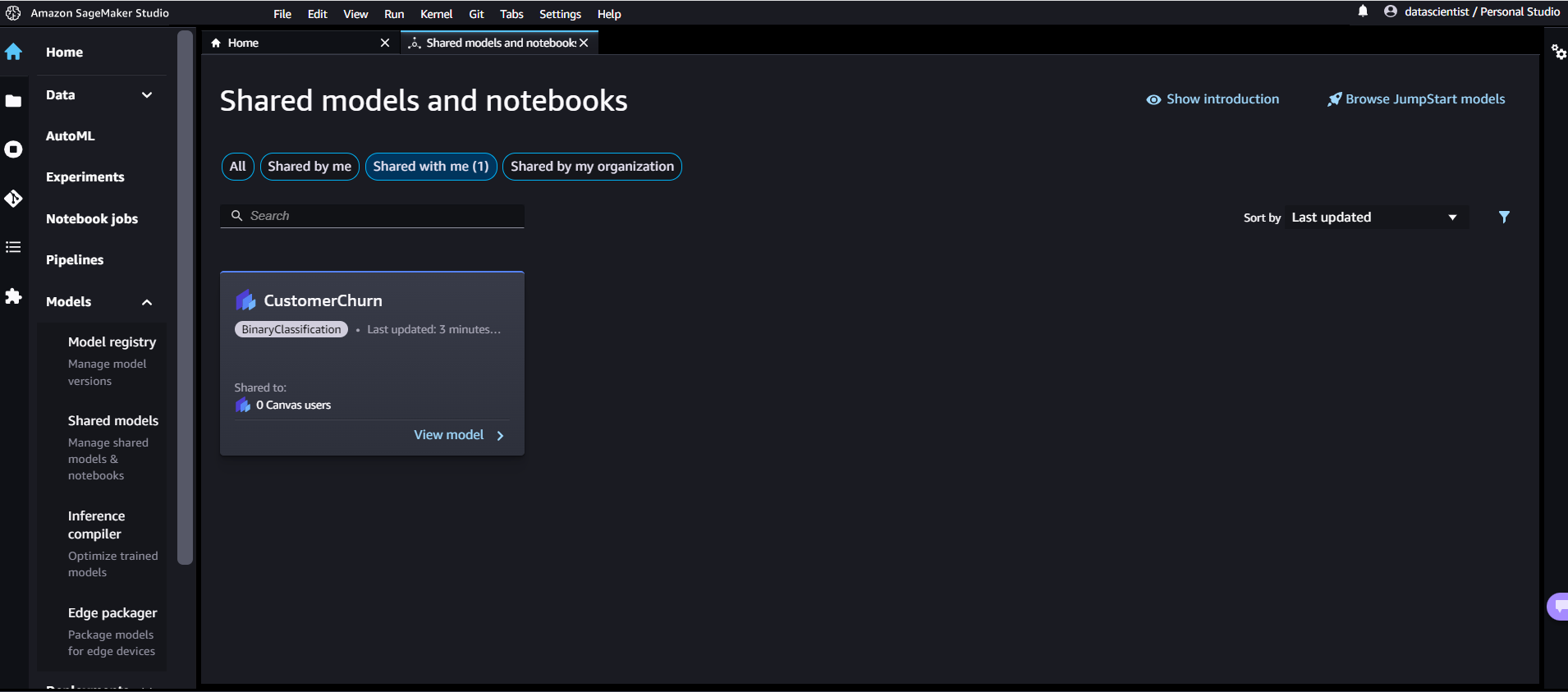Open the File menu
The height and width of the screenshot is (692, 1568).
282,14
